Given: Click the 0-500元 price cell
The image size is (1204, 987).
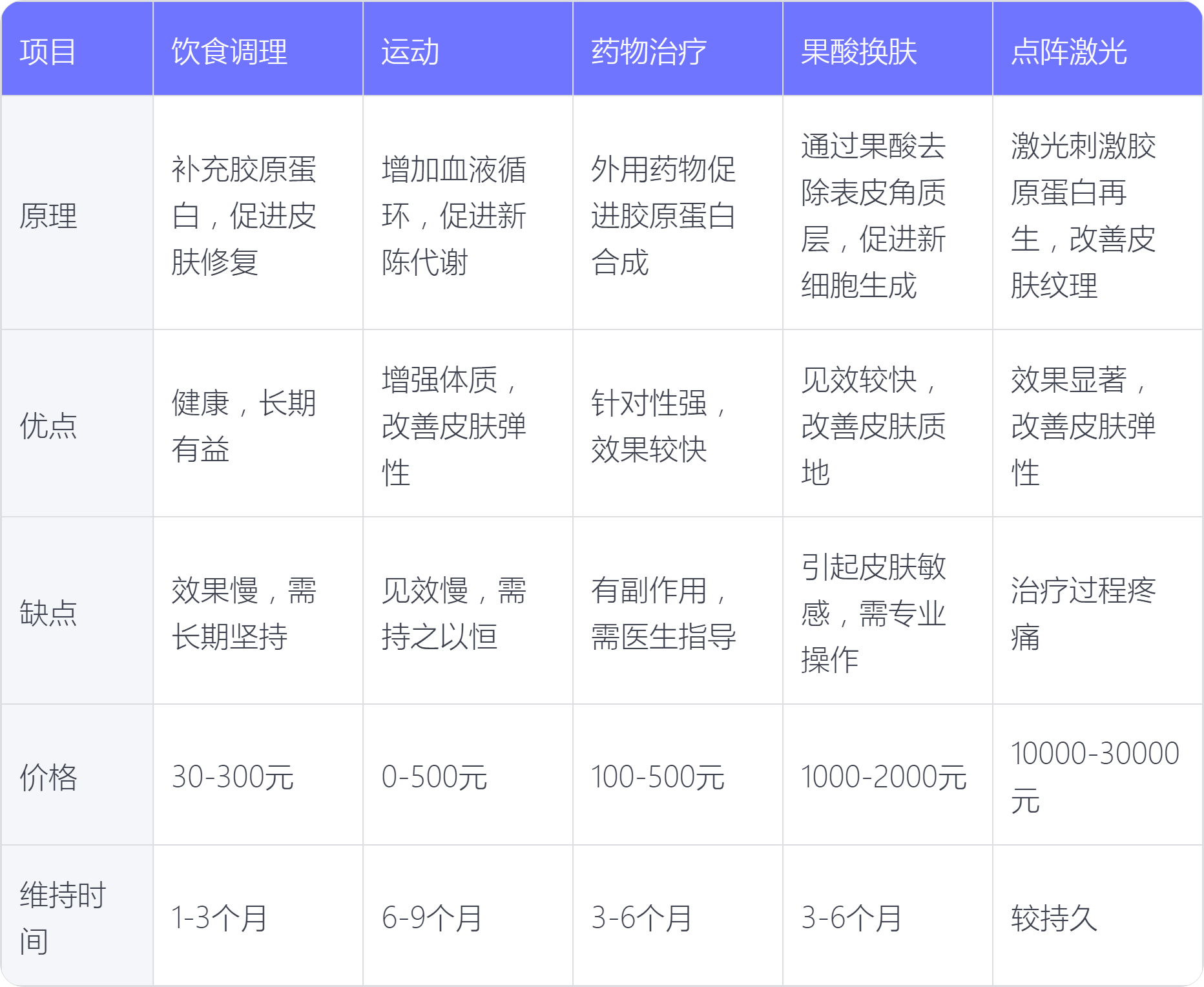Looking at the screenshot, I should click(434, 777).
